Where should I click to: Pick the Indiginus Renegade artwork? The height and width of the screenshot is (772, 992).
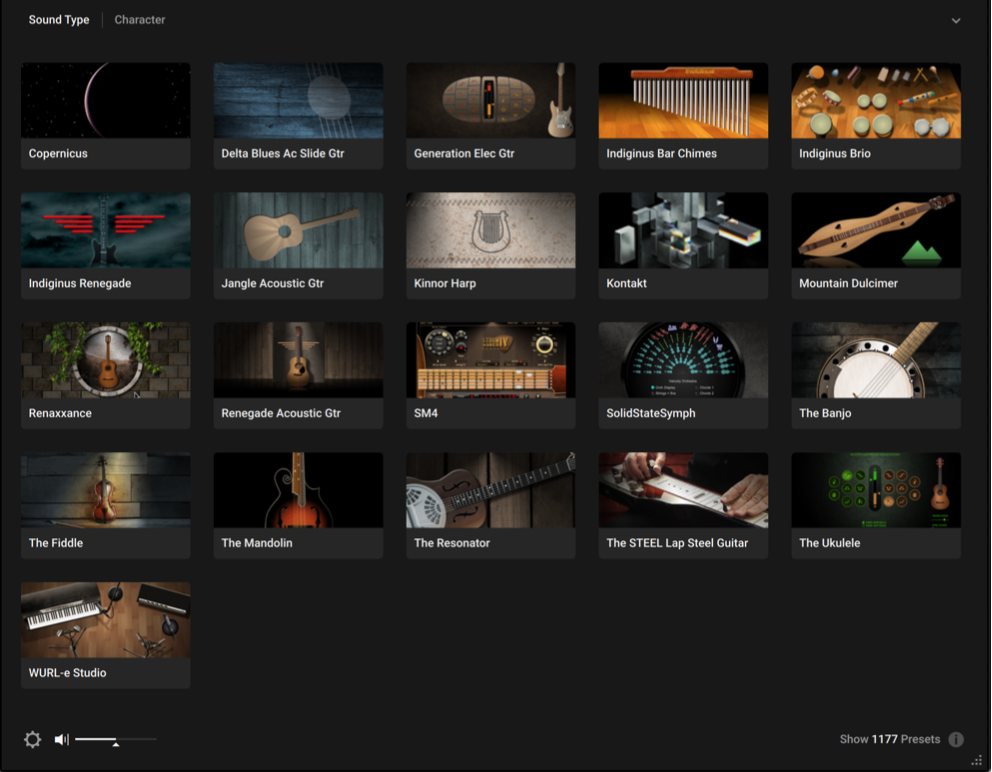(106, 230)
